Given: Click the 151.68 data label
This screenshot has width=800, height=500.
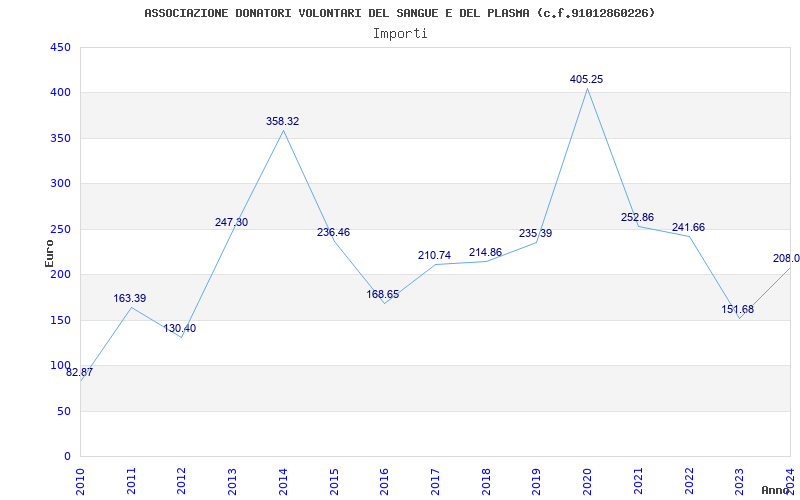Looking at the screenshot, I should (737, 310).
